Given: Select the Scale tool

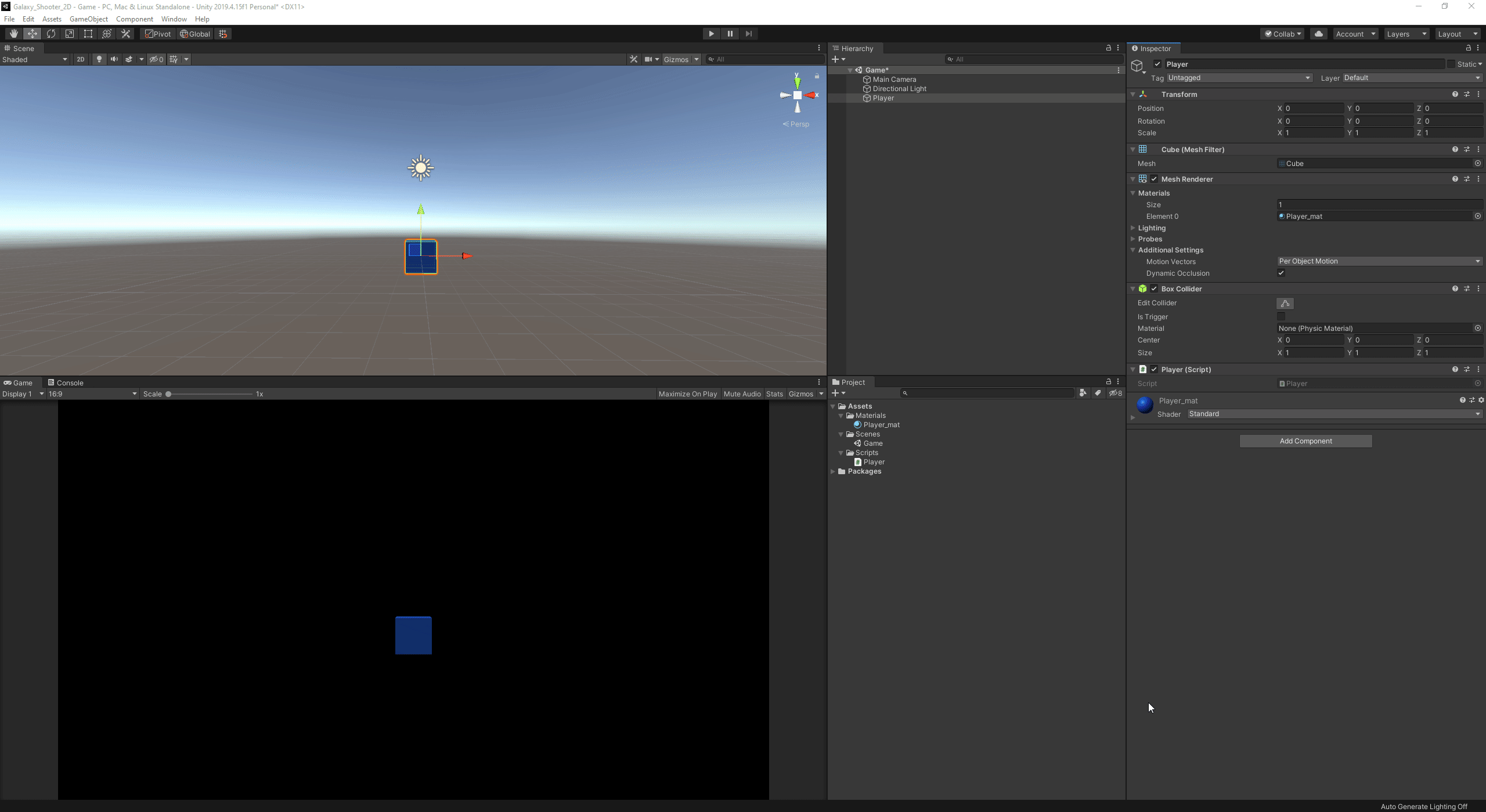Looking at the screenshot, I should point(70,34).
